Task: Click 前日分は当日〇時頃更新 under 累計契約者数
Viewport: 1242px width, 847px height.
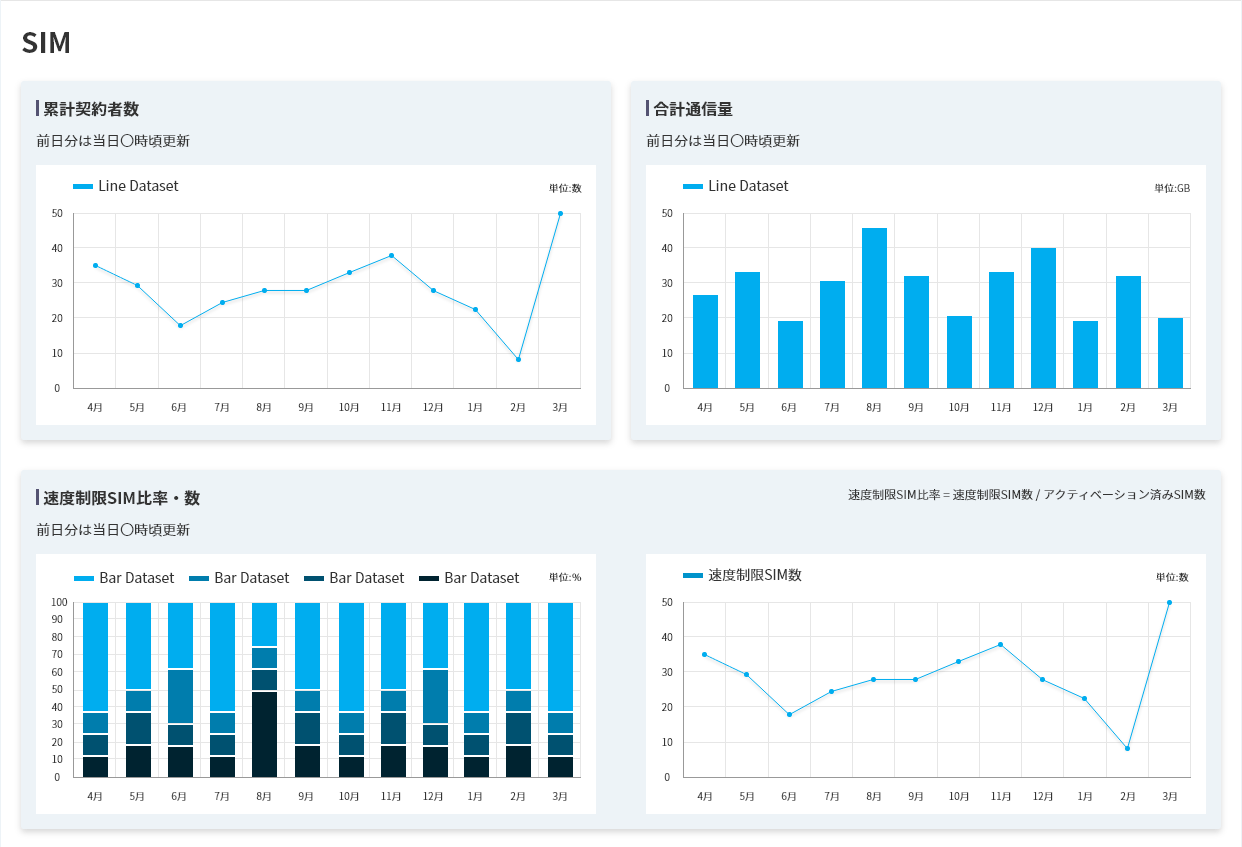Action: 113,141
